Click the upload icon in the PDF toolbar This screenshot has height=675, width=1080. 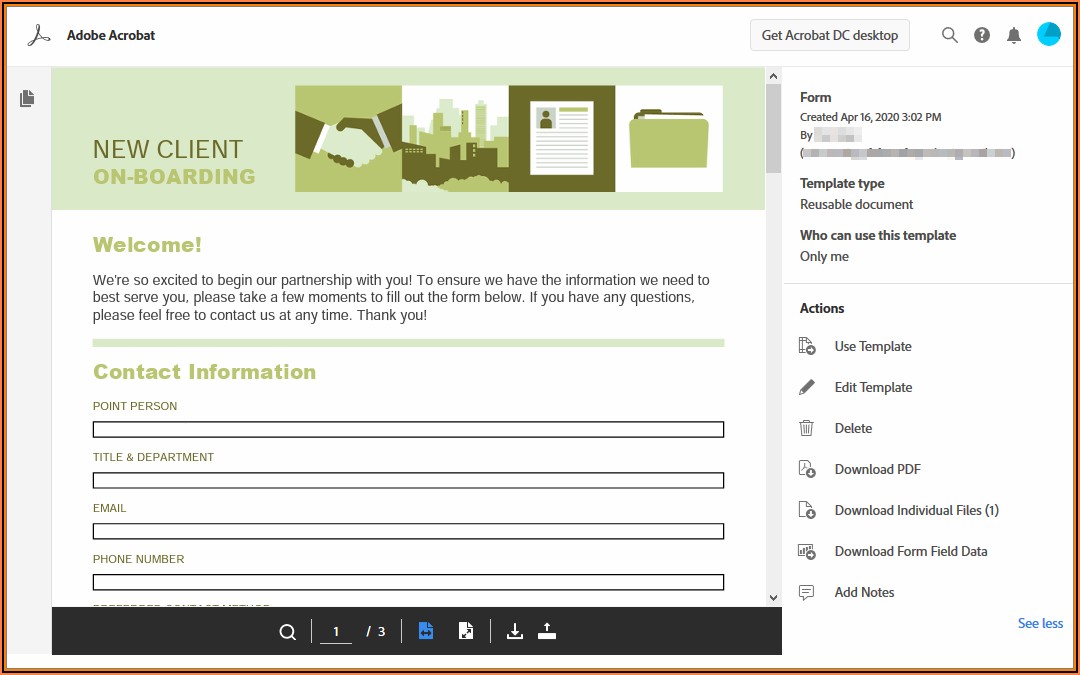[546, 630]
